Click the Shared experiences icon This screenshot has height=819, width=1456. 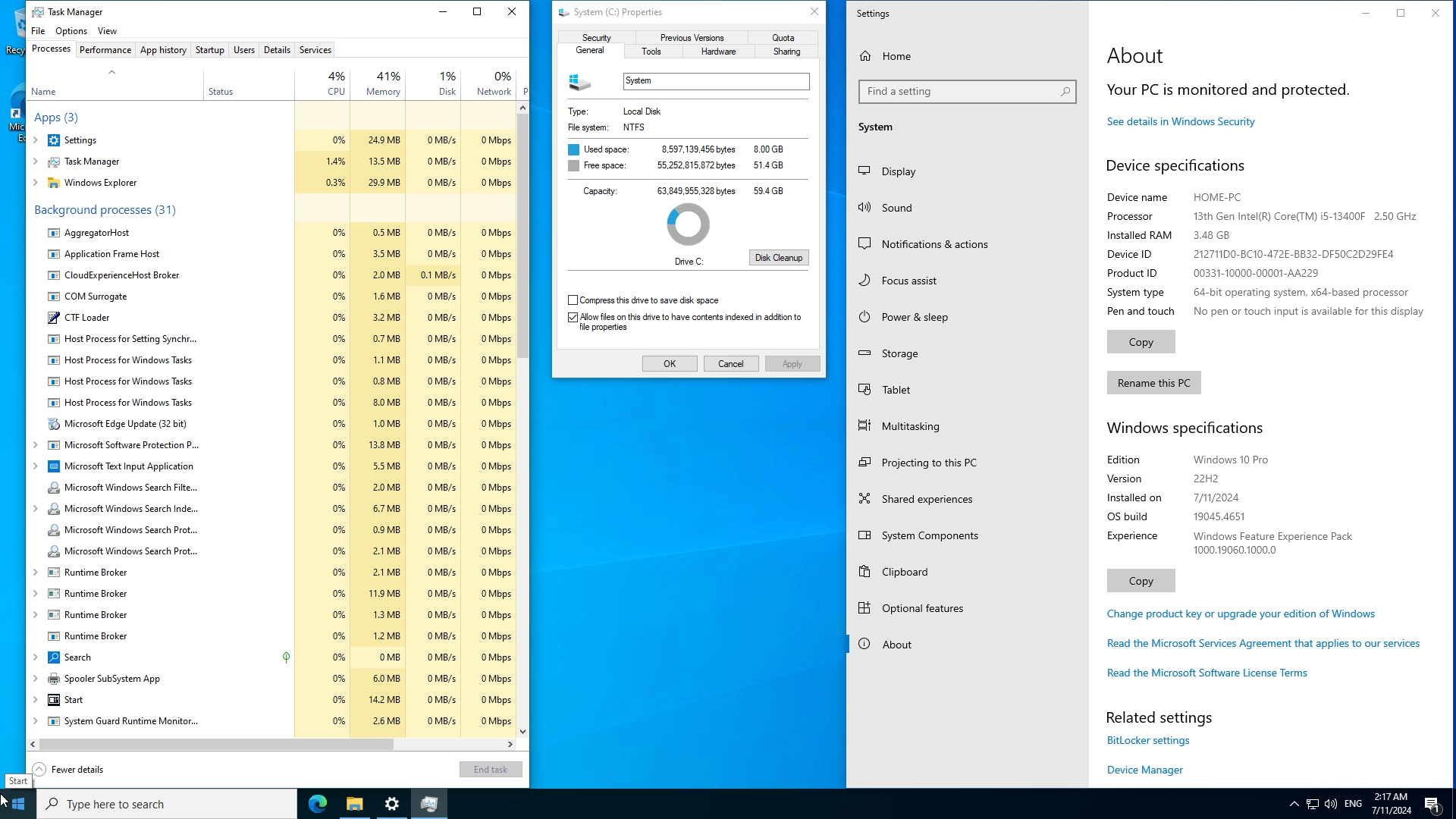pos(864,499)
